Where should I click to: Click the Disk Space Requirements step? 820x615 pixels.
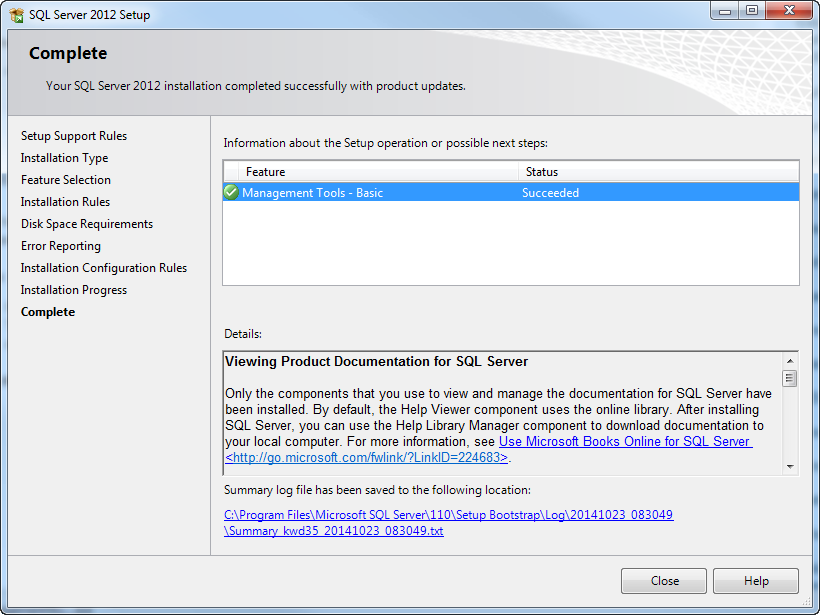click(x=87, y=224)
